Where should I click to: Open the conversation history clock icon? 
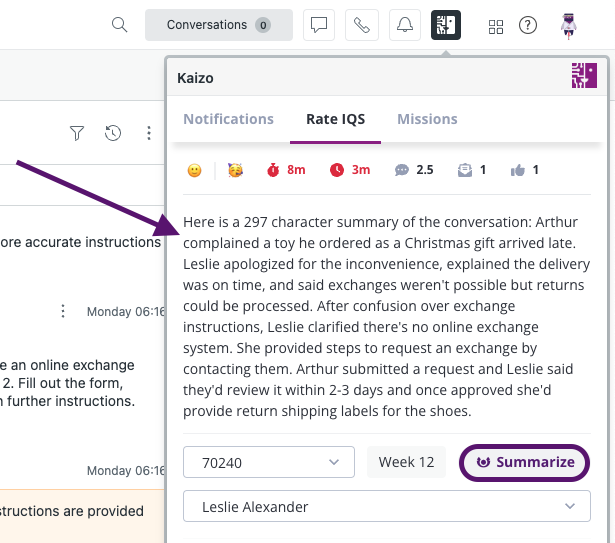coord(113,133)
